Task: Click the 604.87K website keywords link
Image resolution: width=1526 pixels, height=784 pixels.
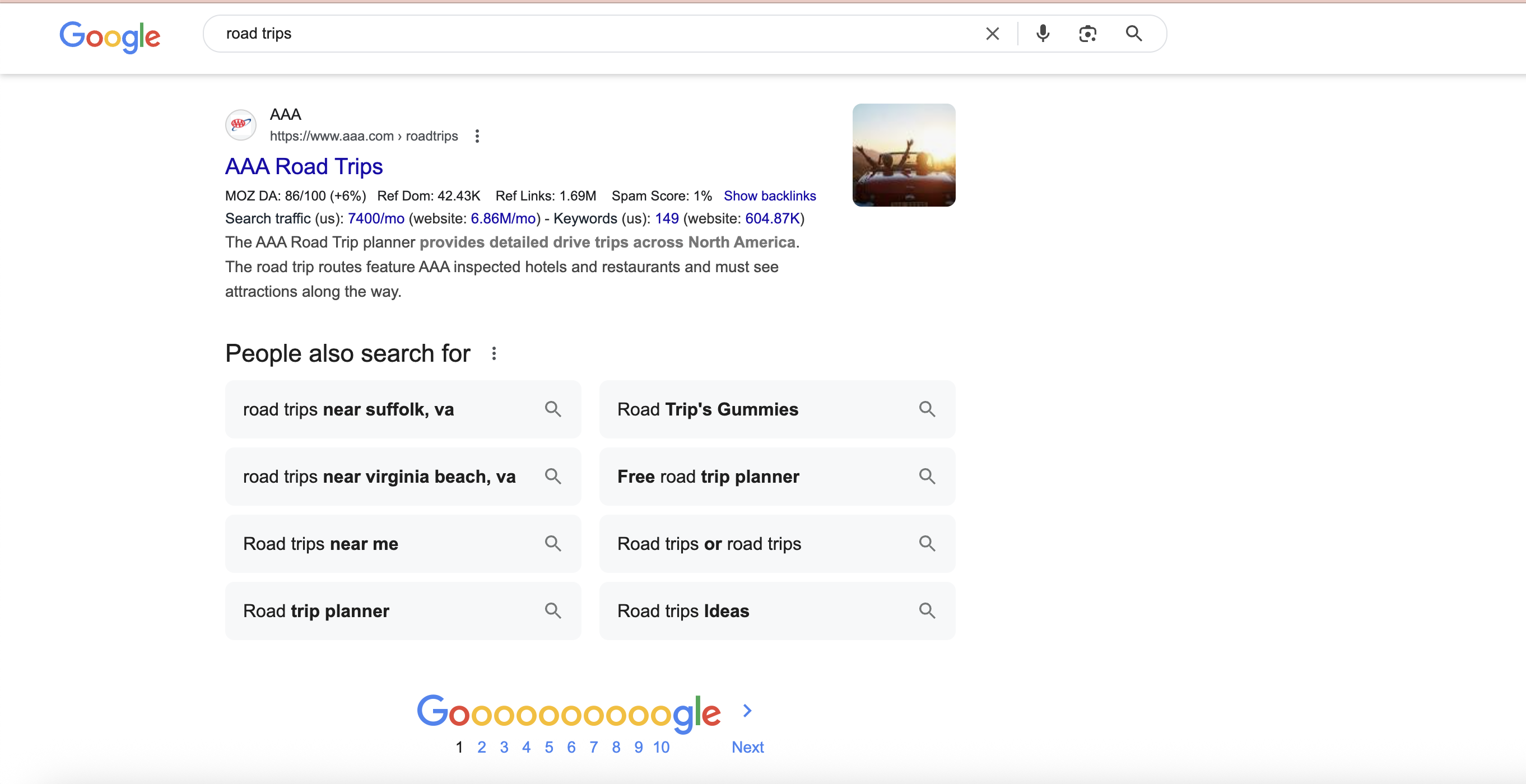Action: tap(773, 218)
